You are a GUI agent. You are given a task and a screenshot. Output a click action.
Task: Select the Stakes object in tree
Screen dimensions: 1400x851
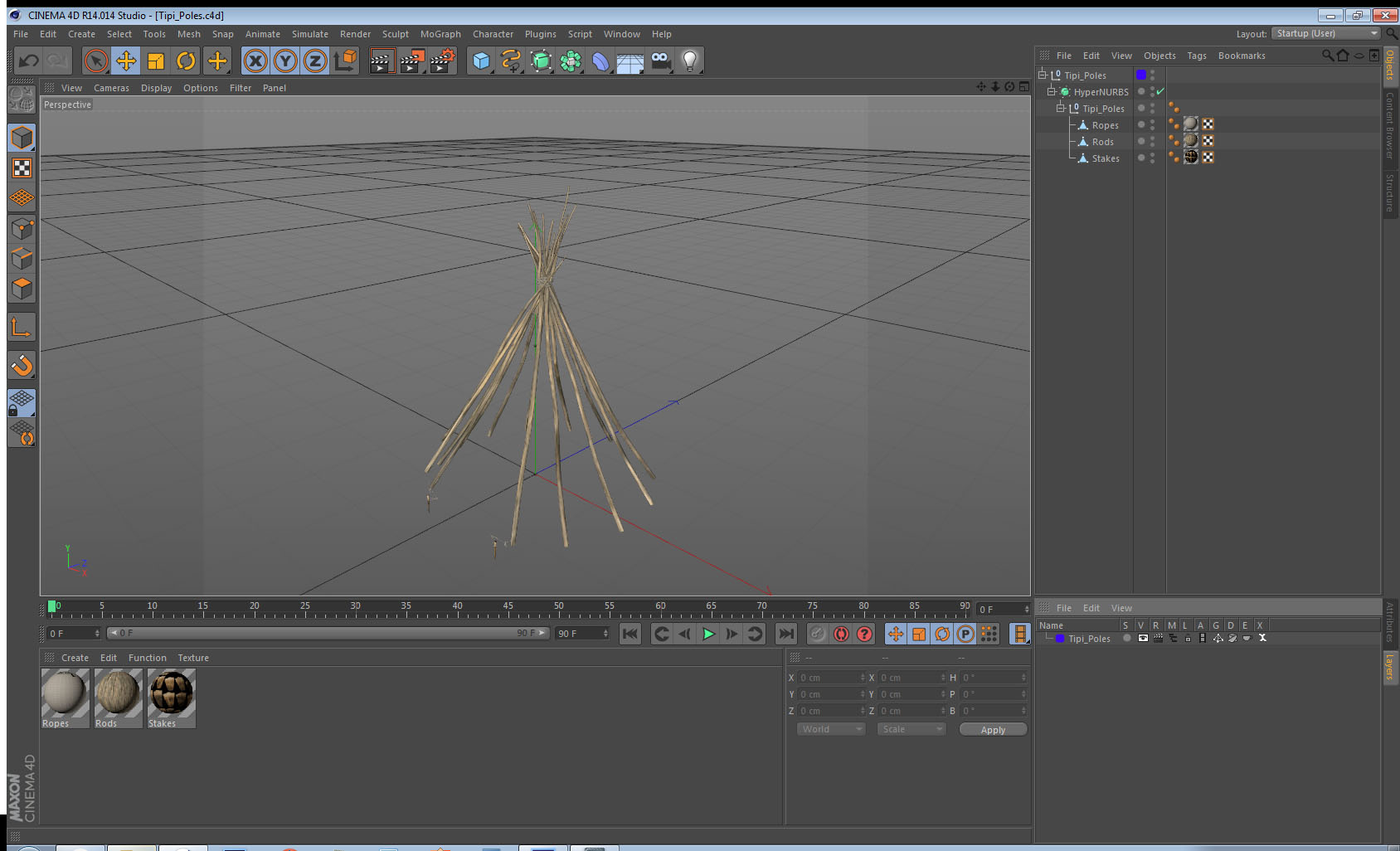pos(1106,158)
